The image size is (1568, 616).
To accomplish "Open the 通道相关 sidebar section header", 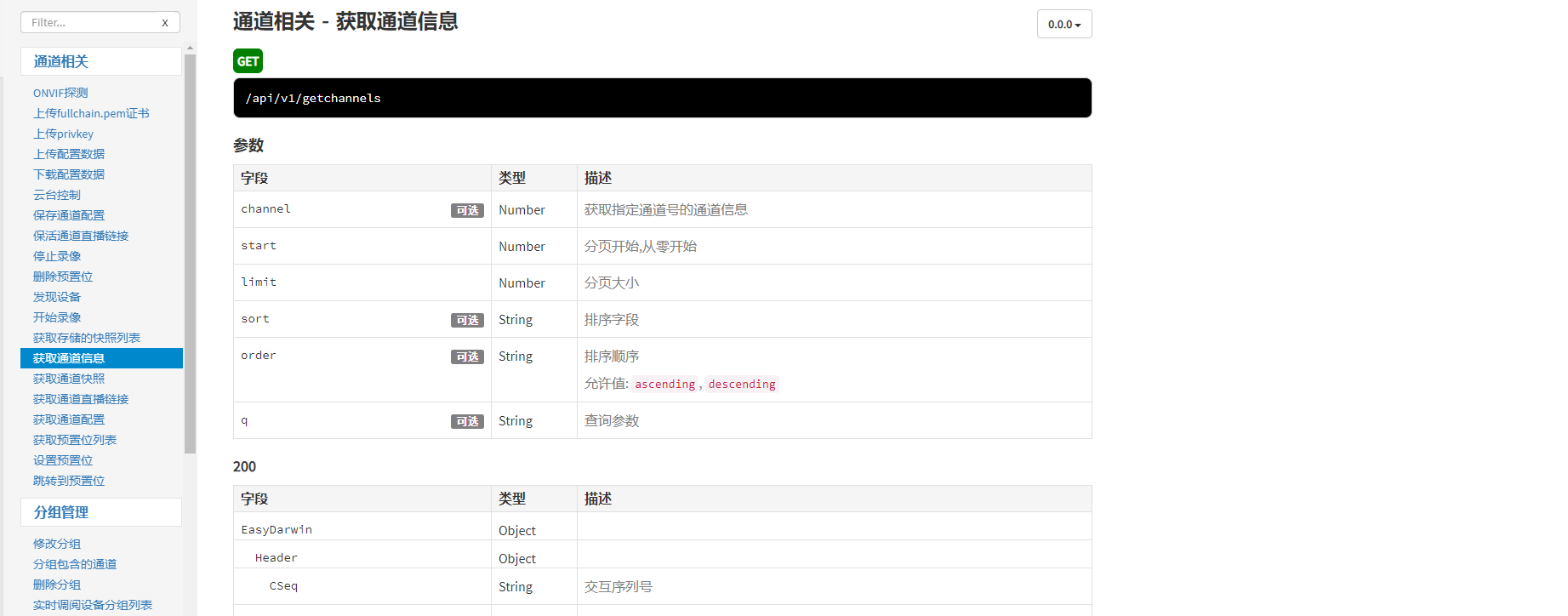I will tap(101, 61).
